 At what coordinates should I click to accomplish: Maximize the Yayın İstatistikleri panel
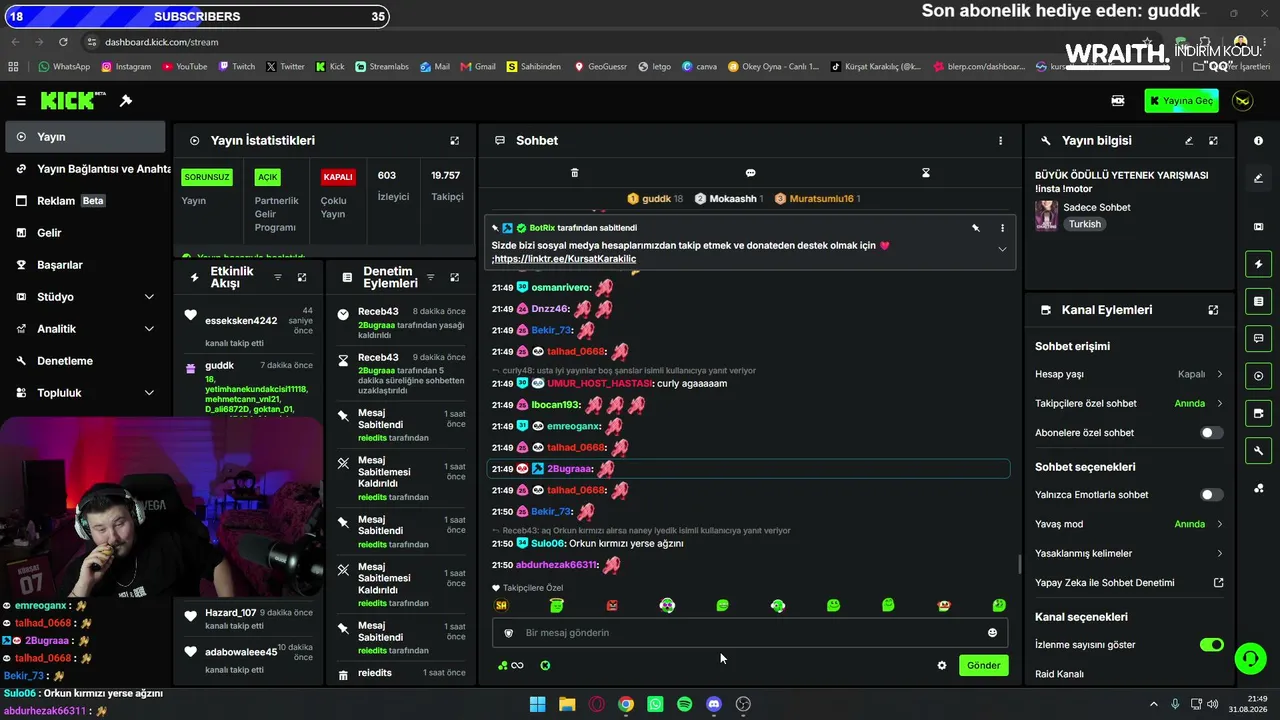coord(454,141)
